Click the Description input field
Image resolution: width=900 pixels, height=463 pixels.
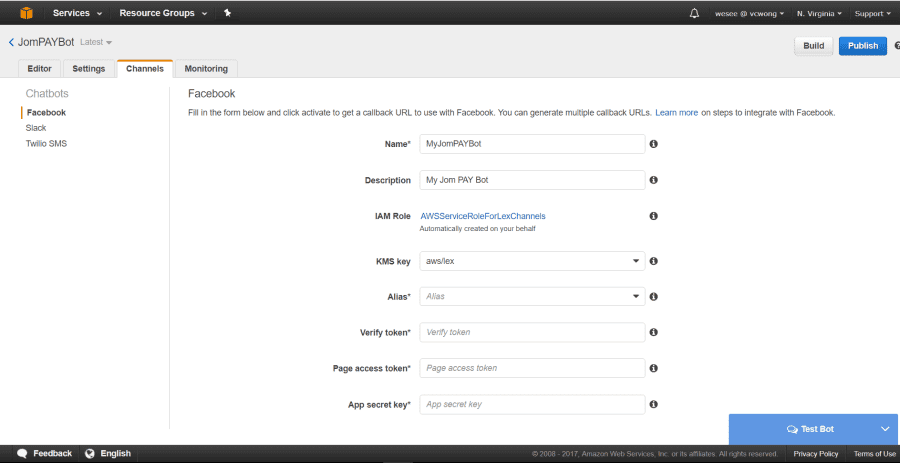click(x=532, y=180)
